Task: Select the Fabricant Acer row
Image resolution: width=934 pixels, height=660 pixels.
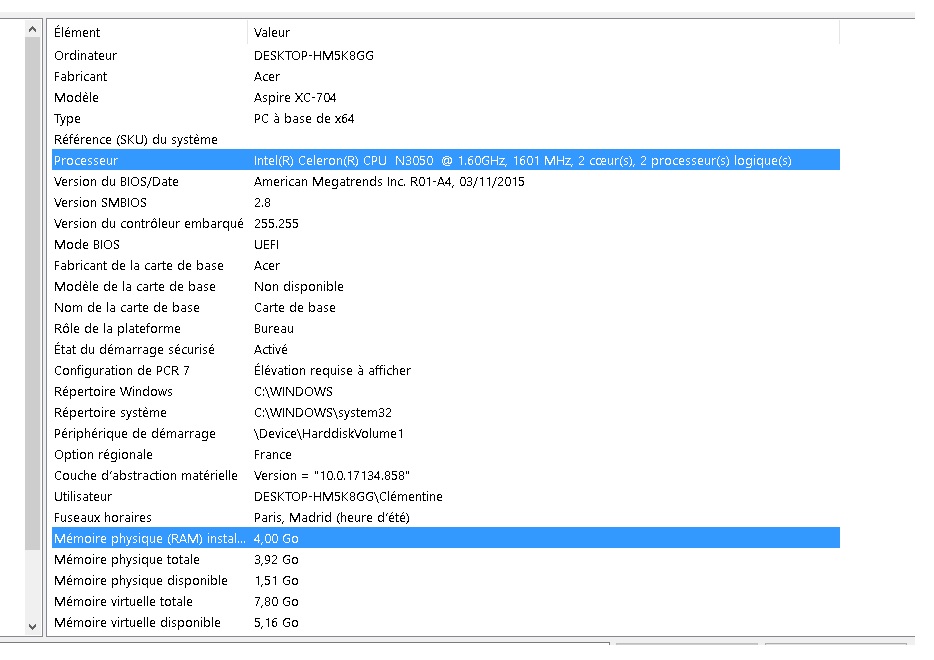Action: [x=446, y=76]
